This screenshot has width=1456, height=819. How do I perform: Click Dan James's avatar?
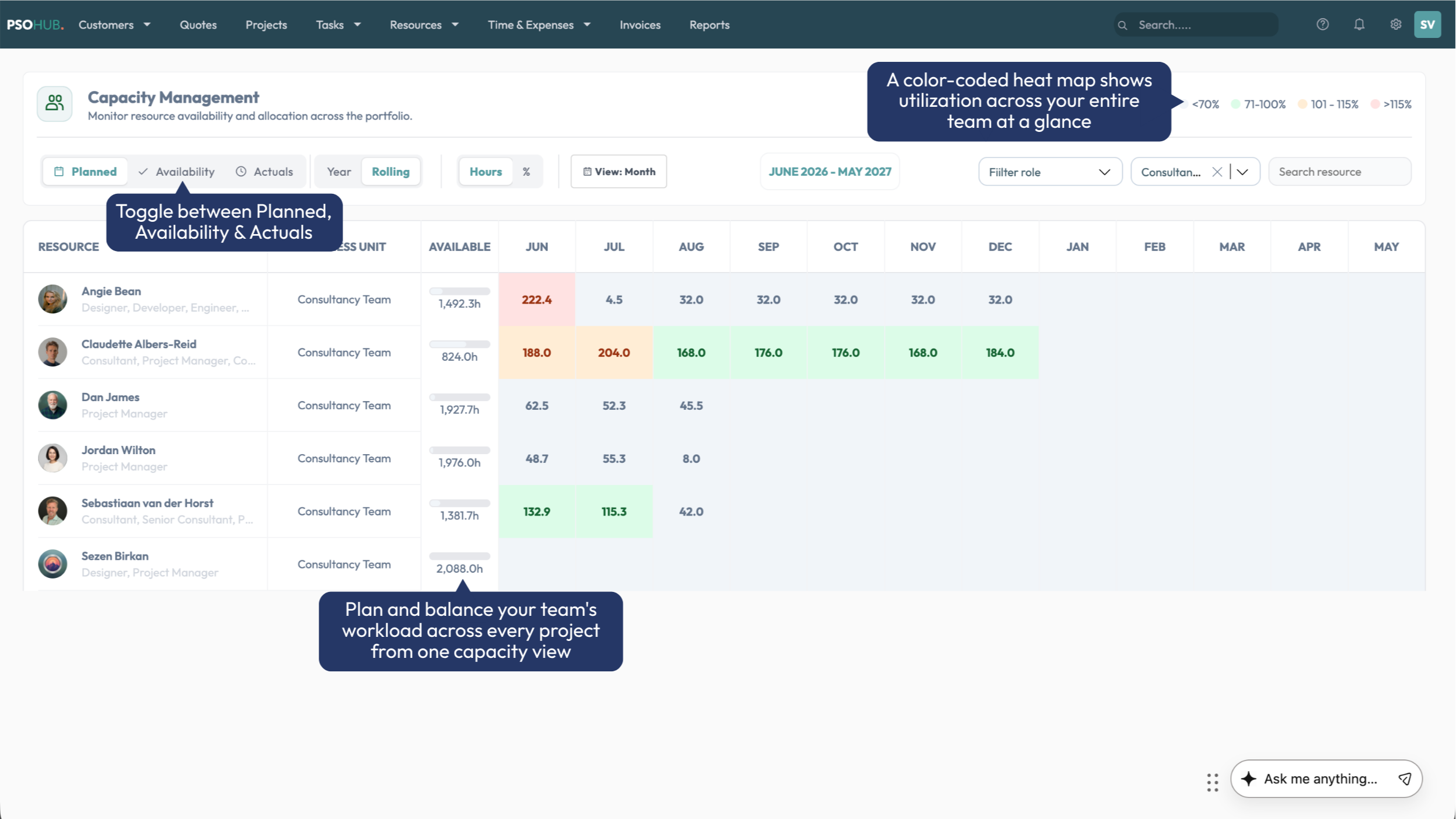53,405
